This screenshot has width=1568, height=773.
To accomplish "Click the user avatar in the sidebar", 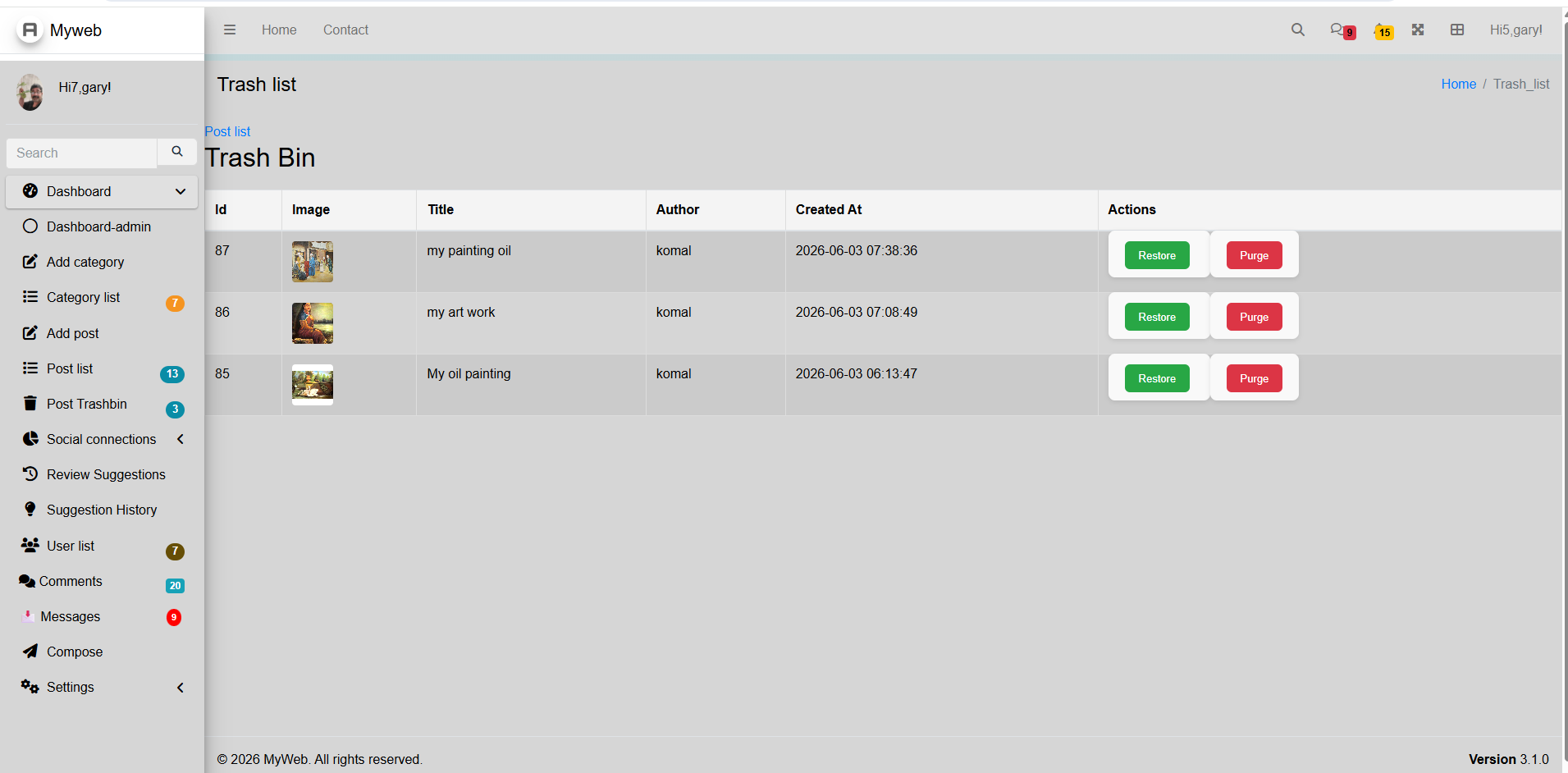I will coord(30,92).
